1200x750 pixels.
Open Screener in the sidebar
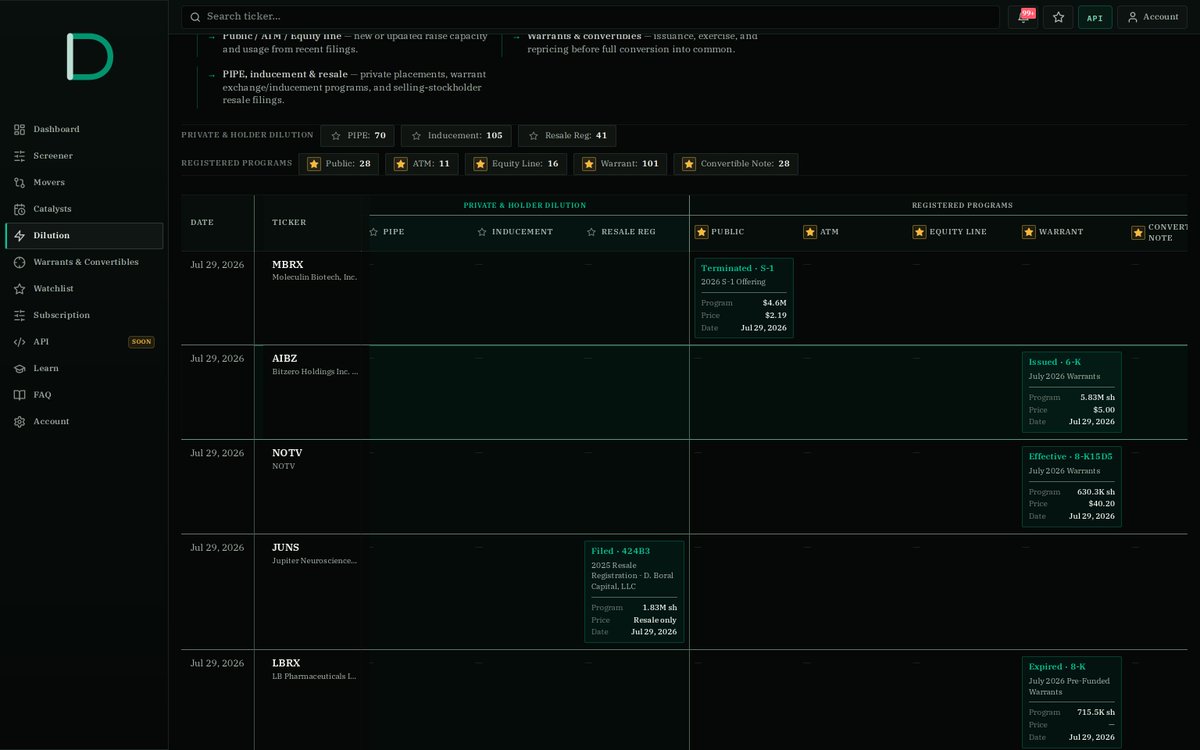[84, 156]
